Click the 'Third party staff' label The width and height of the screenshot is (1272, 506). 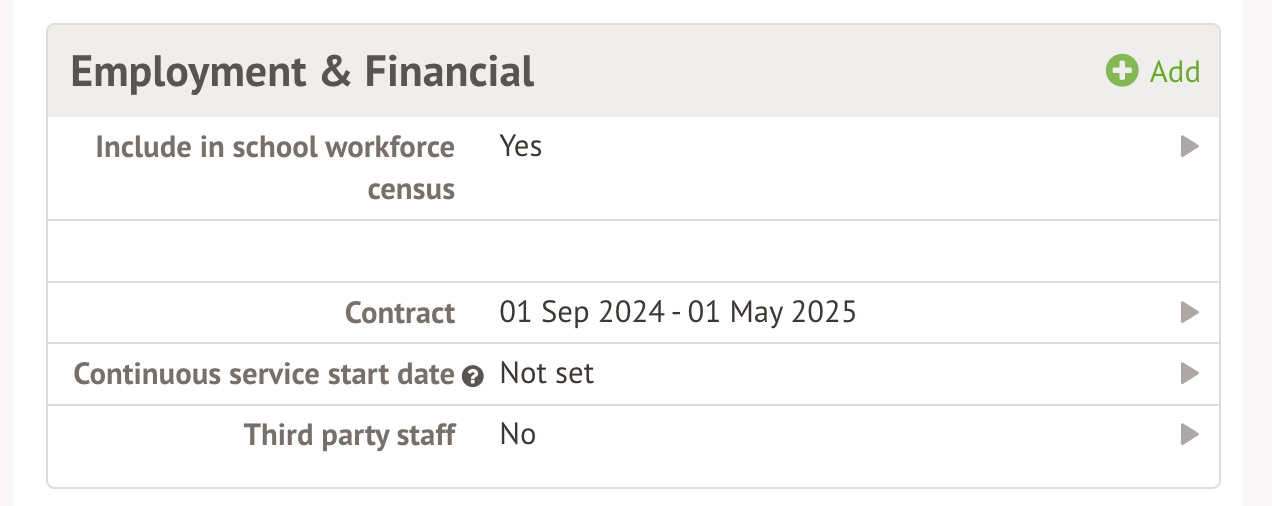coord(350,435)
